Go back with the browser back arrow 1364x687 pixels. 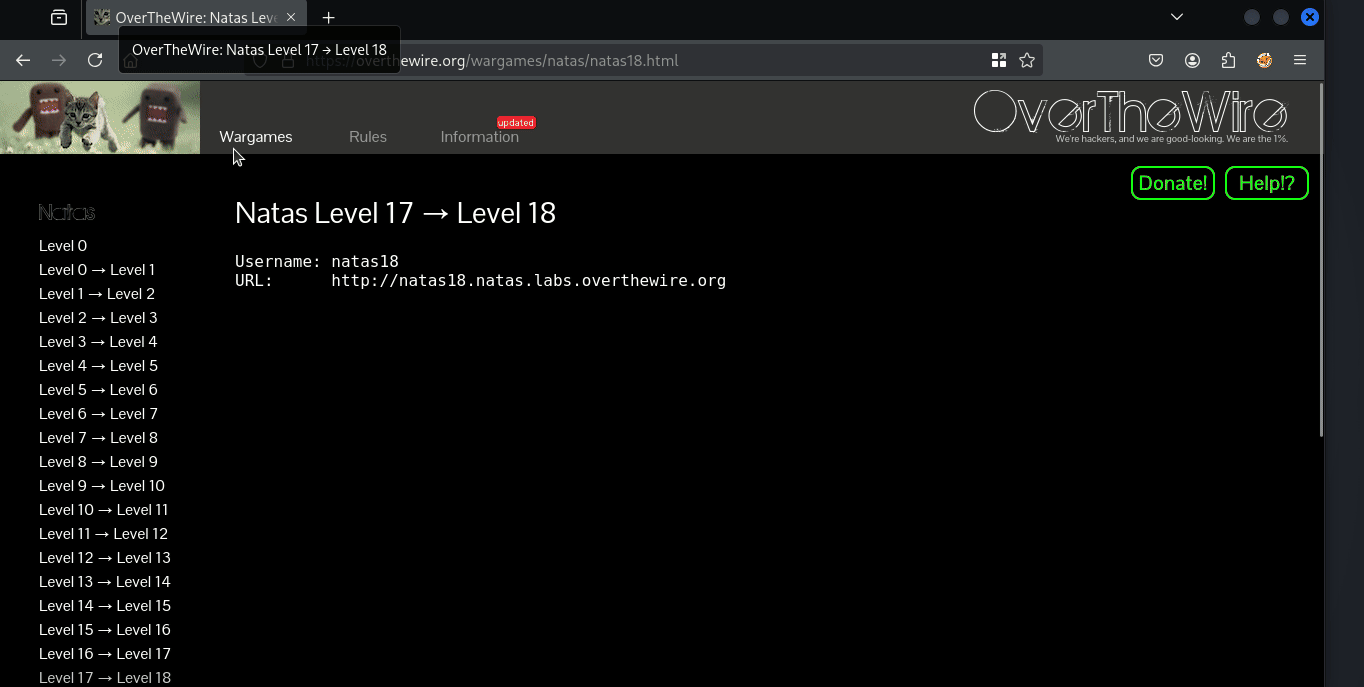[23, 60]
